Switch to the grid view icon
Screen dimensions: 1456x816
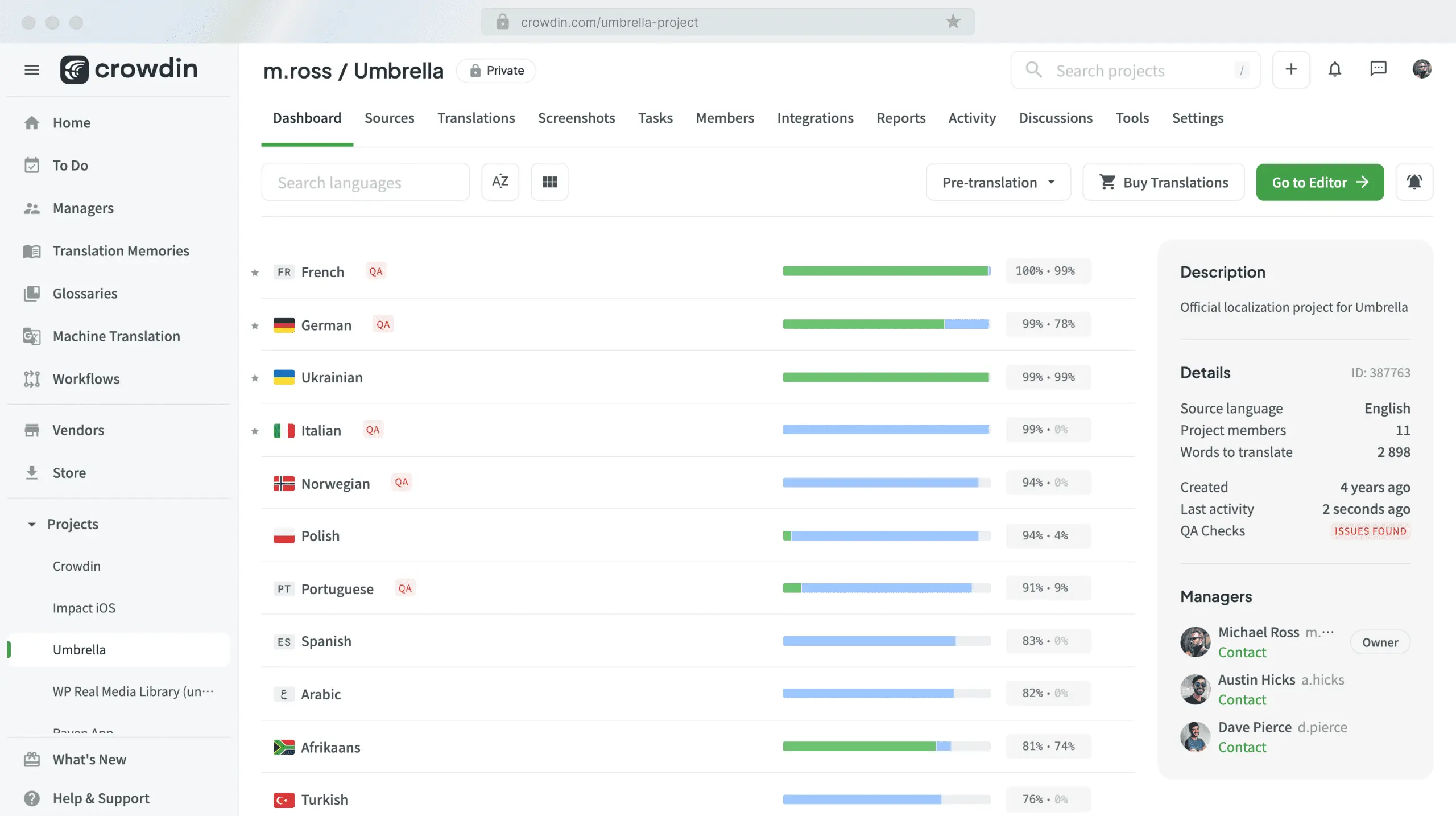[x=549, y=182]
